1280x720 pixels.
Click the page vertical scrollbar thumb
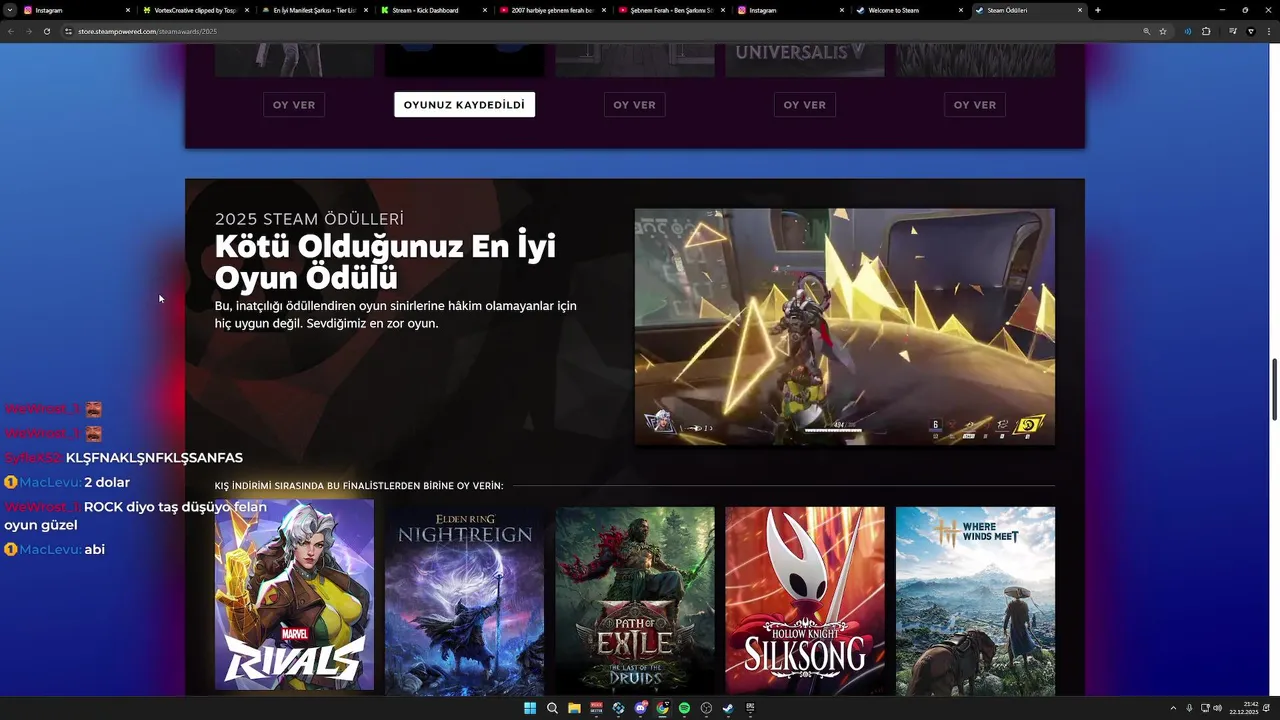tap(1274, 390)
